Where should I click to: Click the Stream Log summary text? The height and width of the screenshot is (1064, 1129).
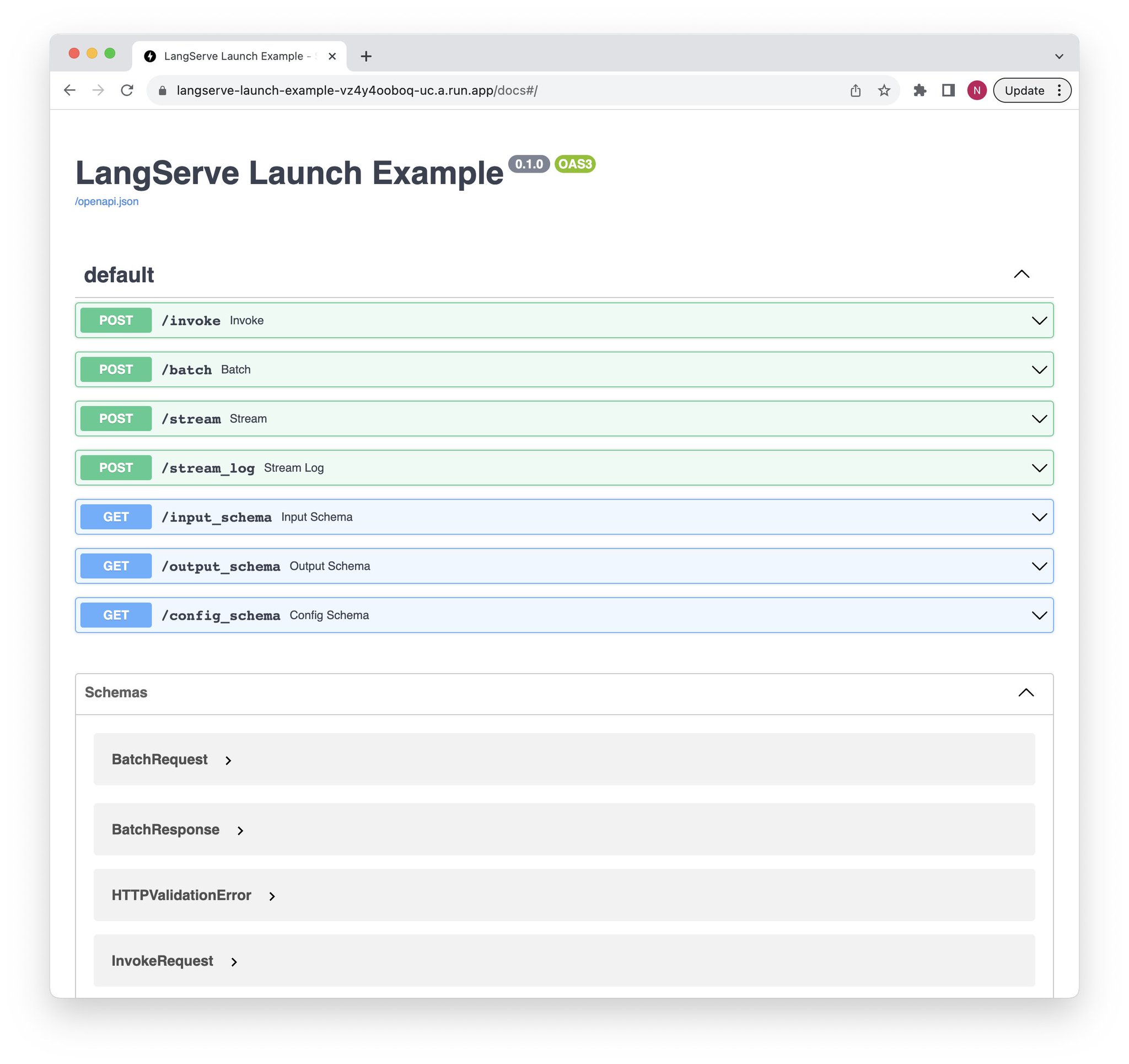(x=294, y=468)
